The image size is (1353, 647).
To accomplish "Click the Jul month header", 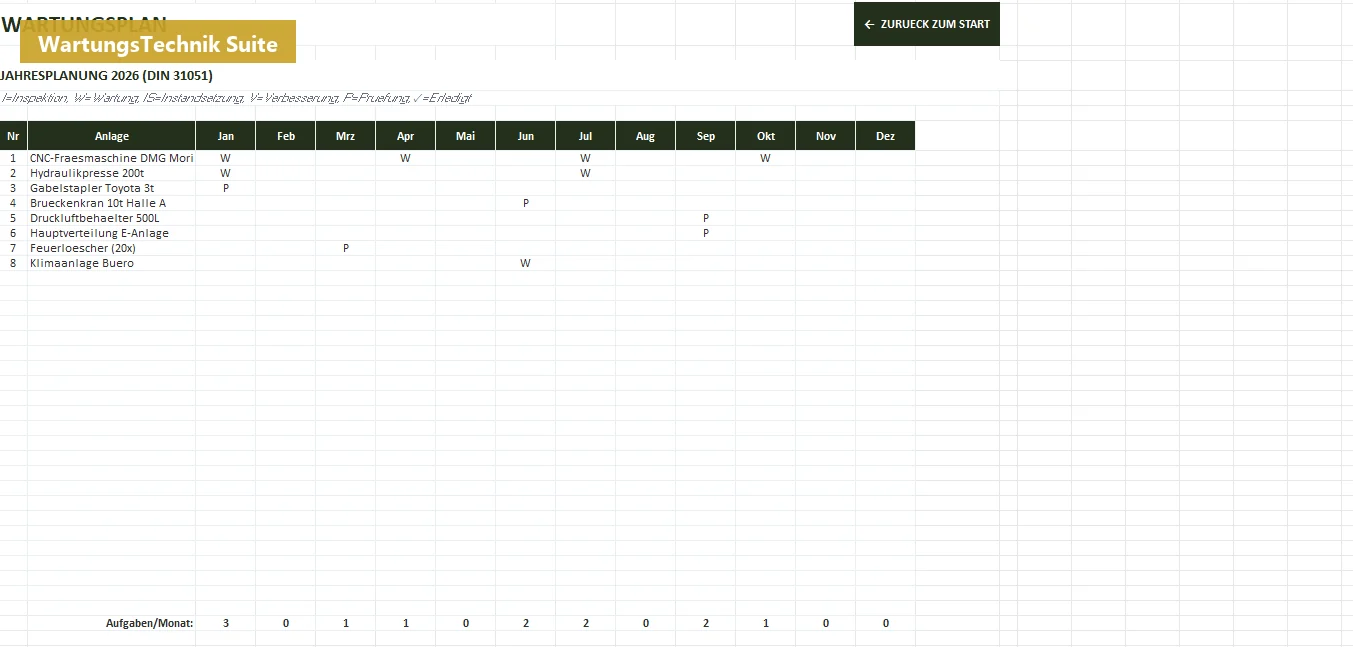I will coord(586,136).
